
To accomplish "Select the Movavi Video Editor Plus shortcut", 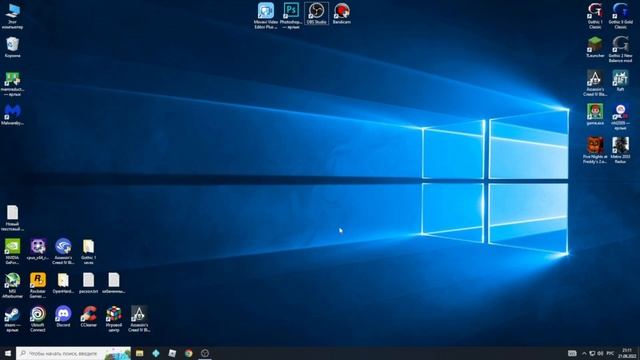I will click(266, 16).
